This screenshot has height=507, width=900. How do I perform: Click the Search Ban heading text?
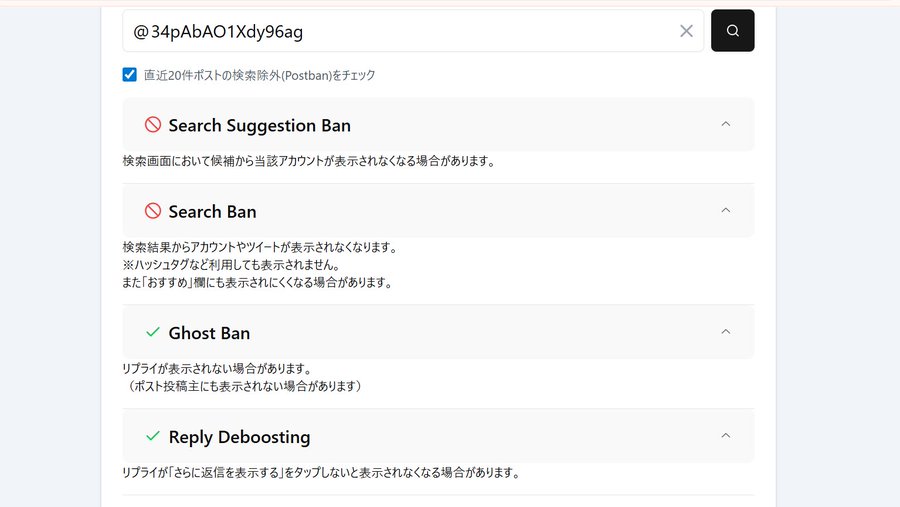(x=212, y=211)
